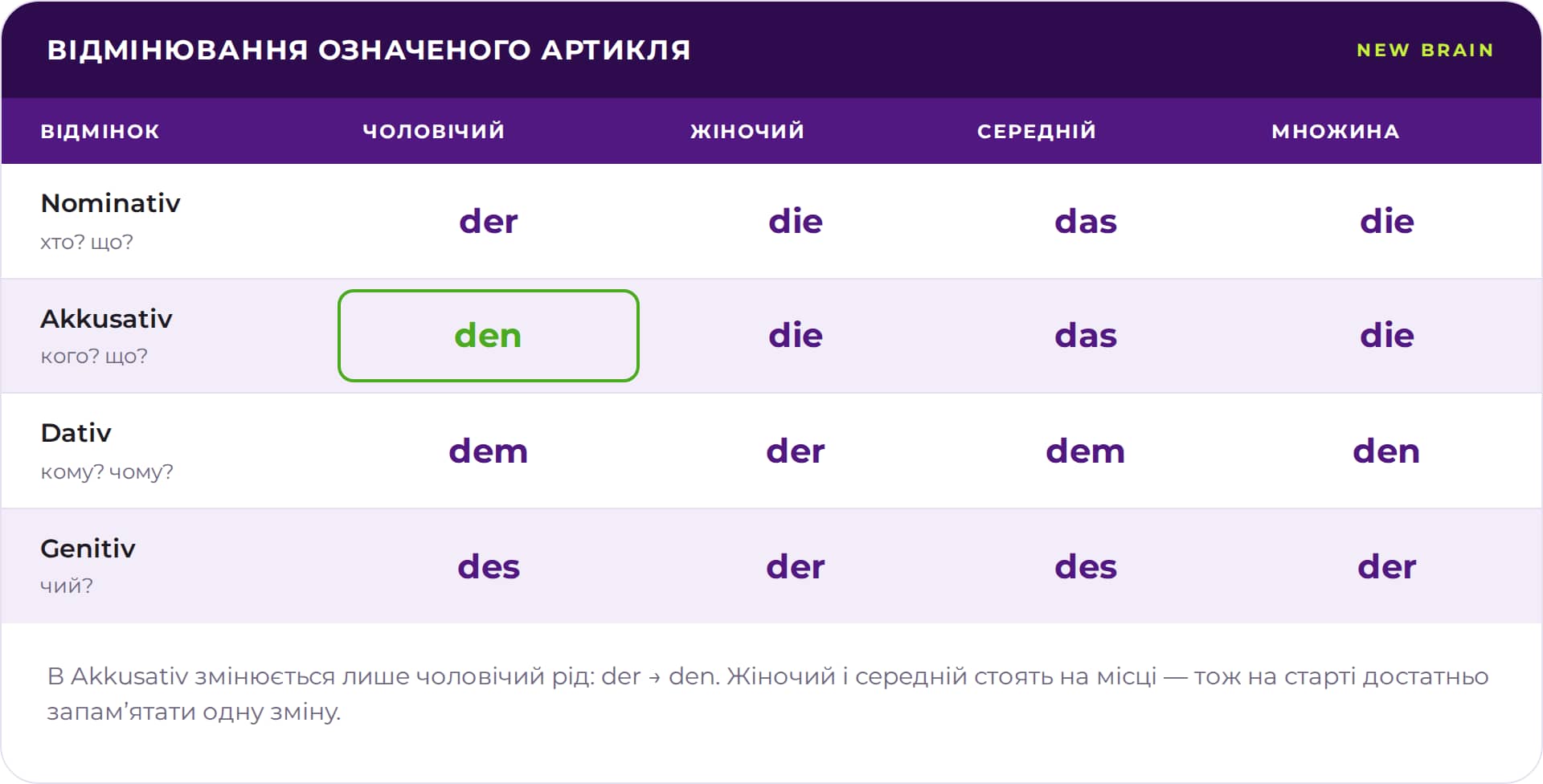Viewport: 1543px width, 784px height.
Task: Click 'der' in the Nominativ masculine cell
Action: pos(489,221)
